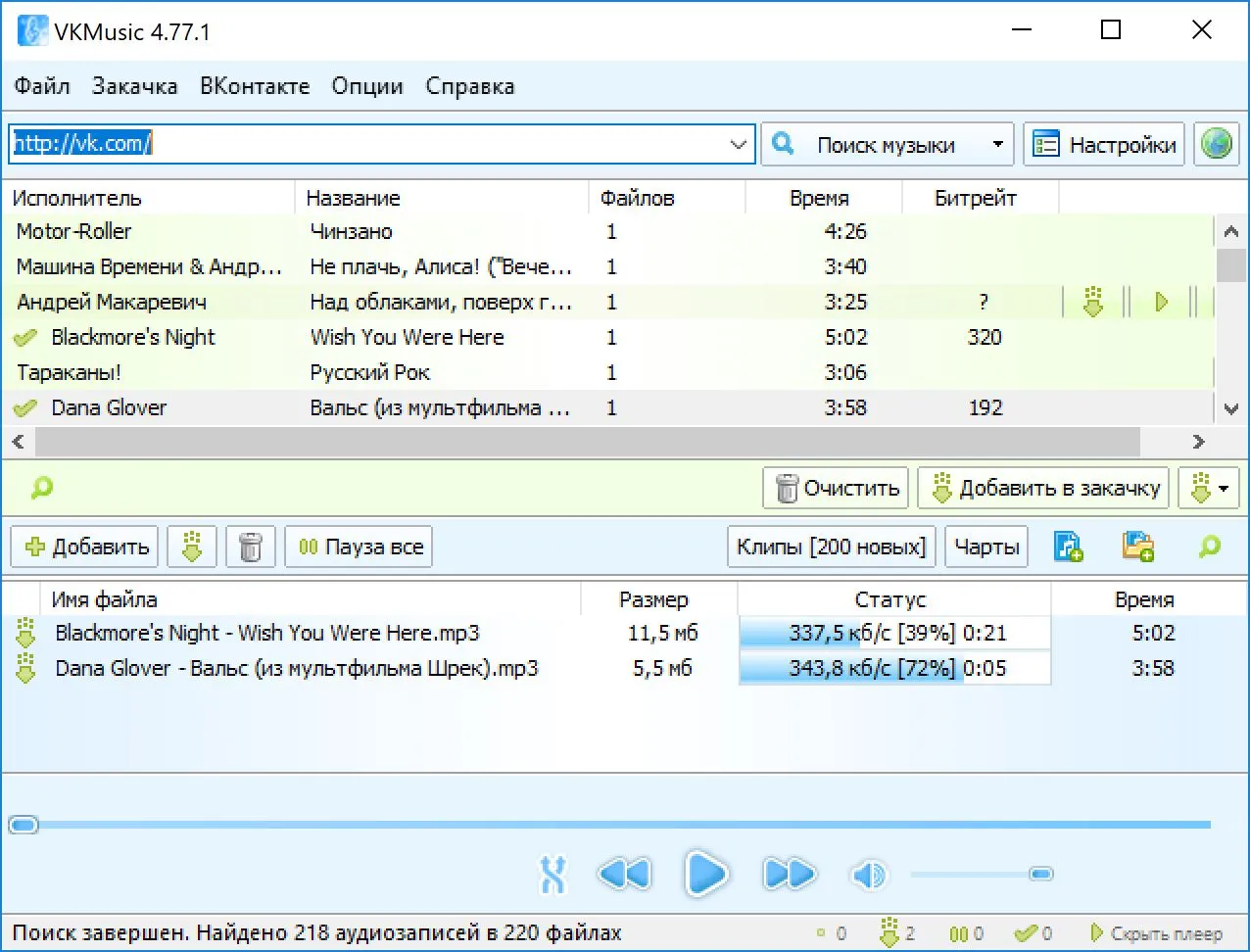Image resolution: width=1250 pixels, height=952 pixels.
Task: Click the downloads search magnifier icon
Action: (x=1210, y=547)
